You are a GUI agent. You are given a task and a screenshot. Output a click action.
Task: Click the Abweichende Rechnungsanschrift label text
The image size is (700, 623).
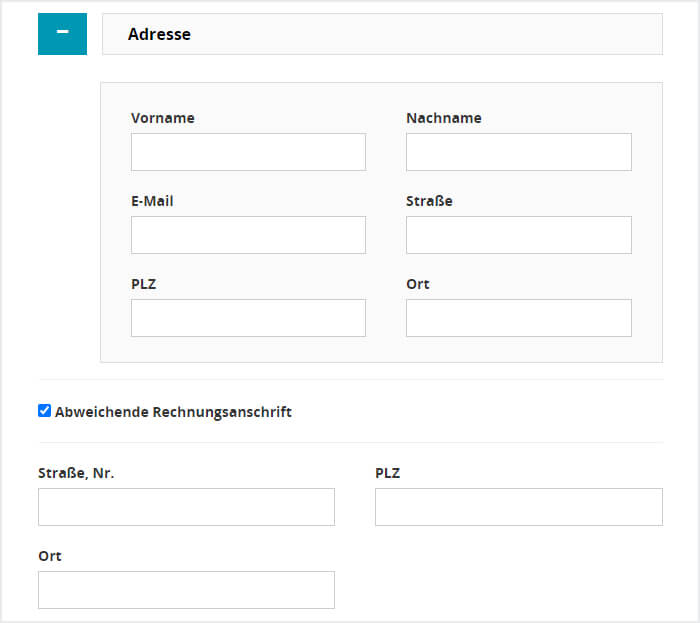pos(173,411)
